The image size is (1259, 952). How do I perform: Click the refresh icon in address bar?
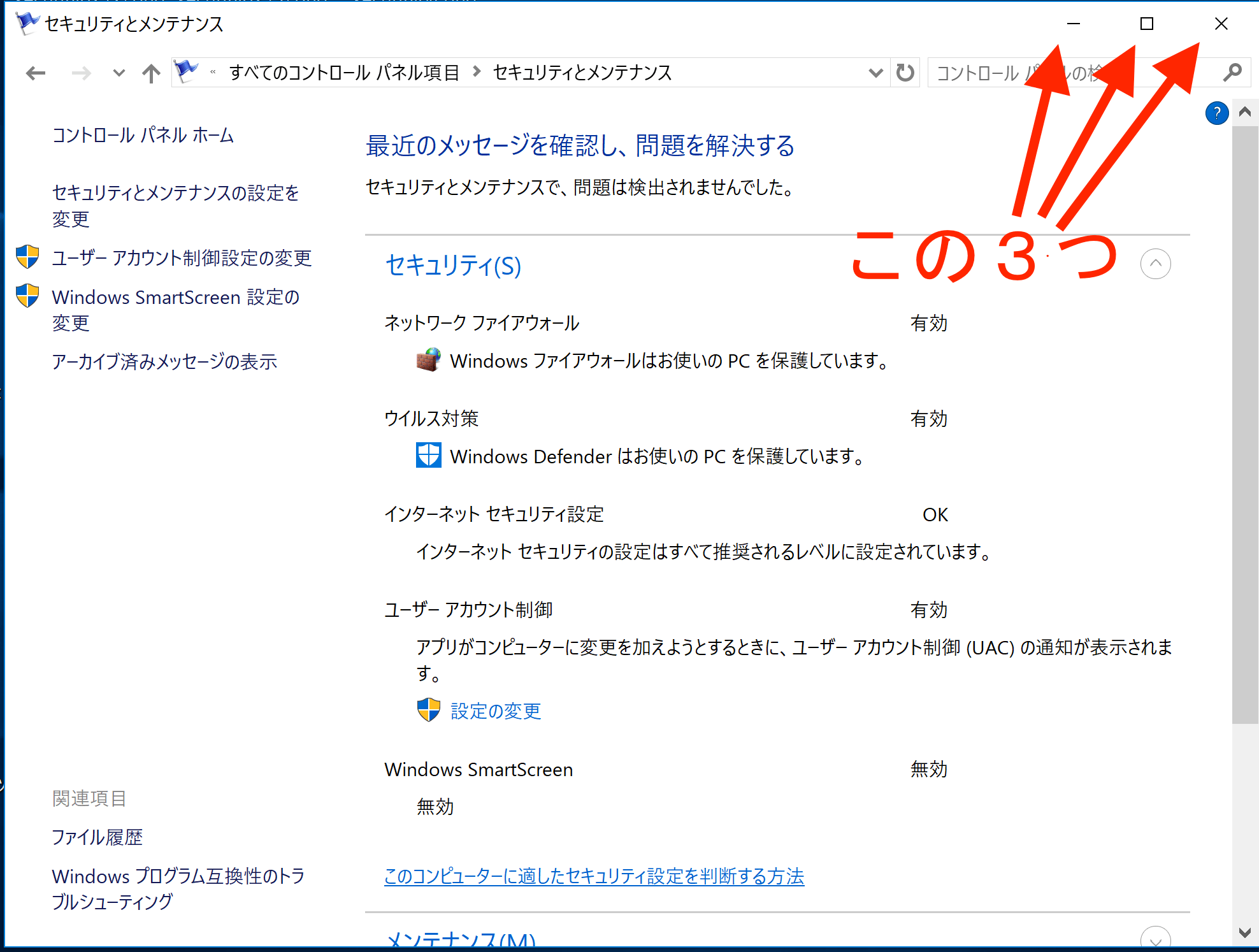(x=905, y=73)
